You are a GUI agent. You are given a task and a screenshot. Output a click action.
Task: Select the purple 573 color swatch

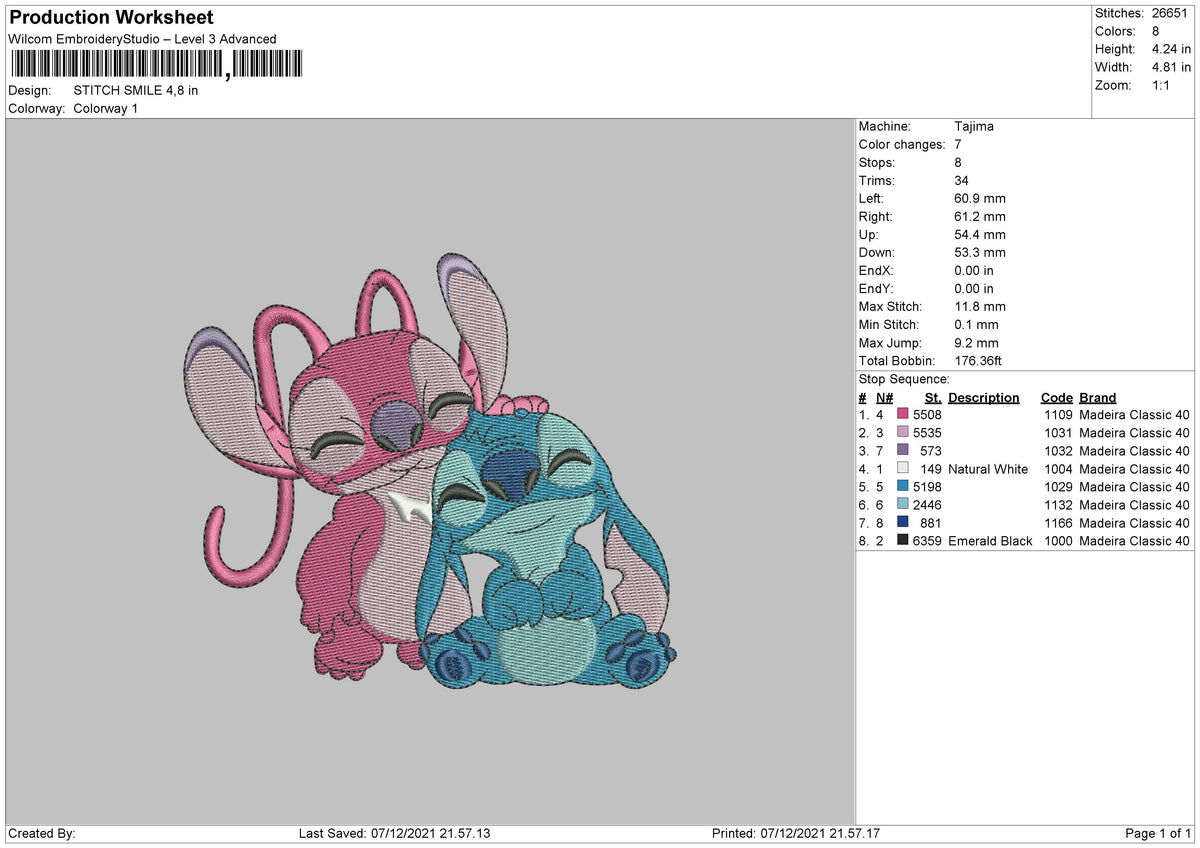coord(904,450)
